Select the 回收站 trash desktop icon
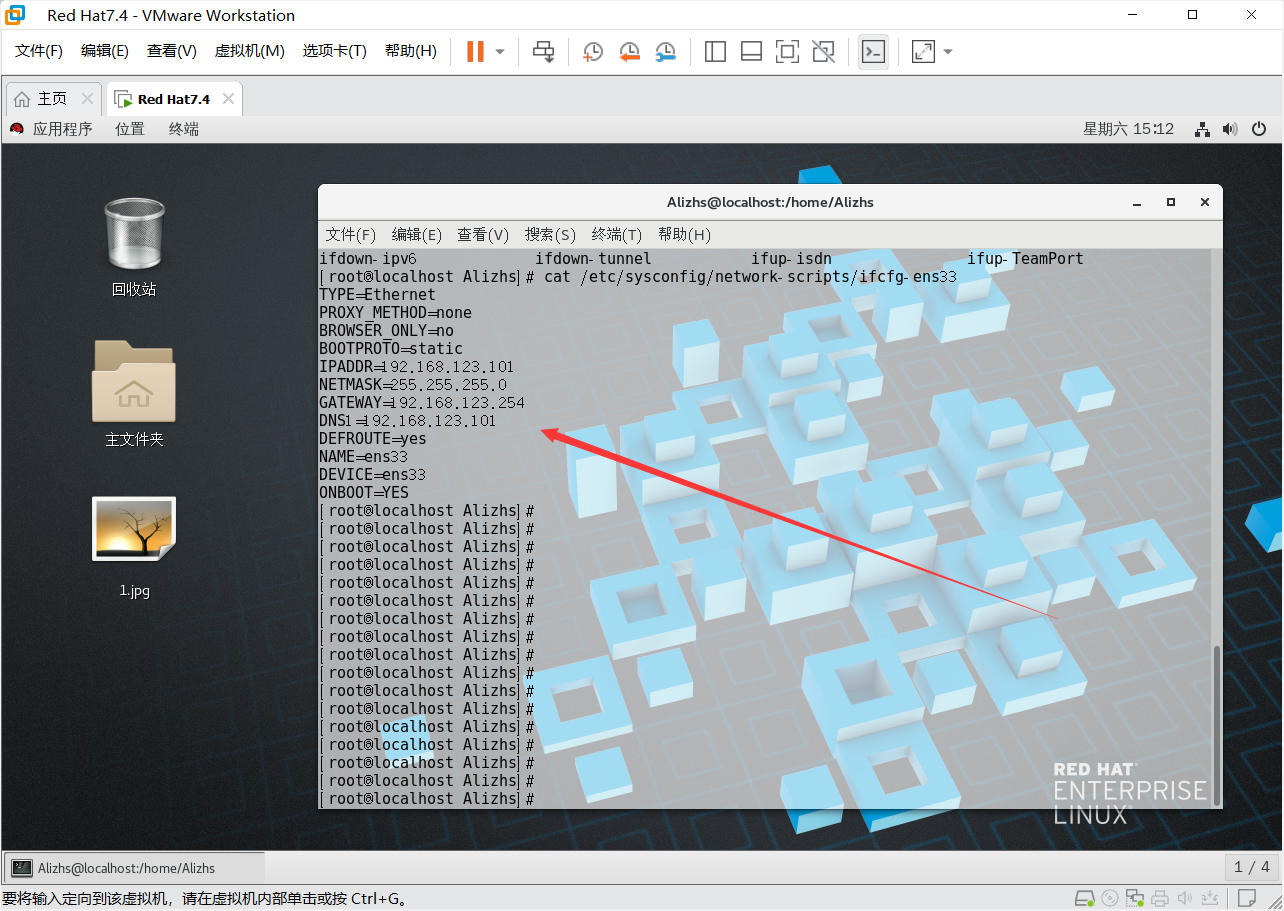Viewport: 1284px width, 911px height. click(134, 246)
